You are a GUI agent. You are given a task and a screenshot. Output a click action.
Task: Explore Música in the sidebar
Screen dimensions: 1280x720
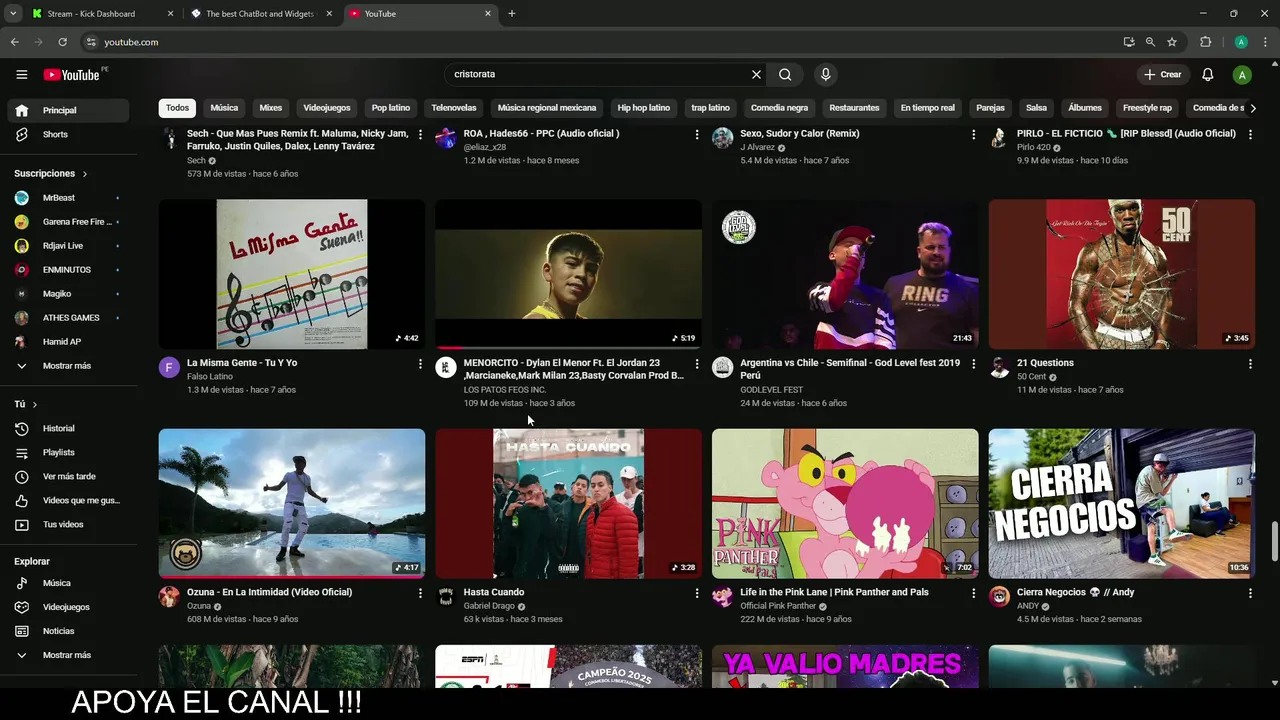point(66,583)
